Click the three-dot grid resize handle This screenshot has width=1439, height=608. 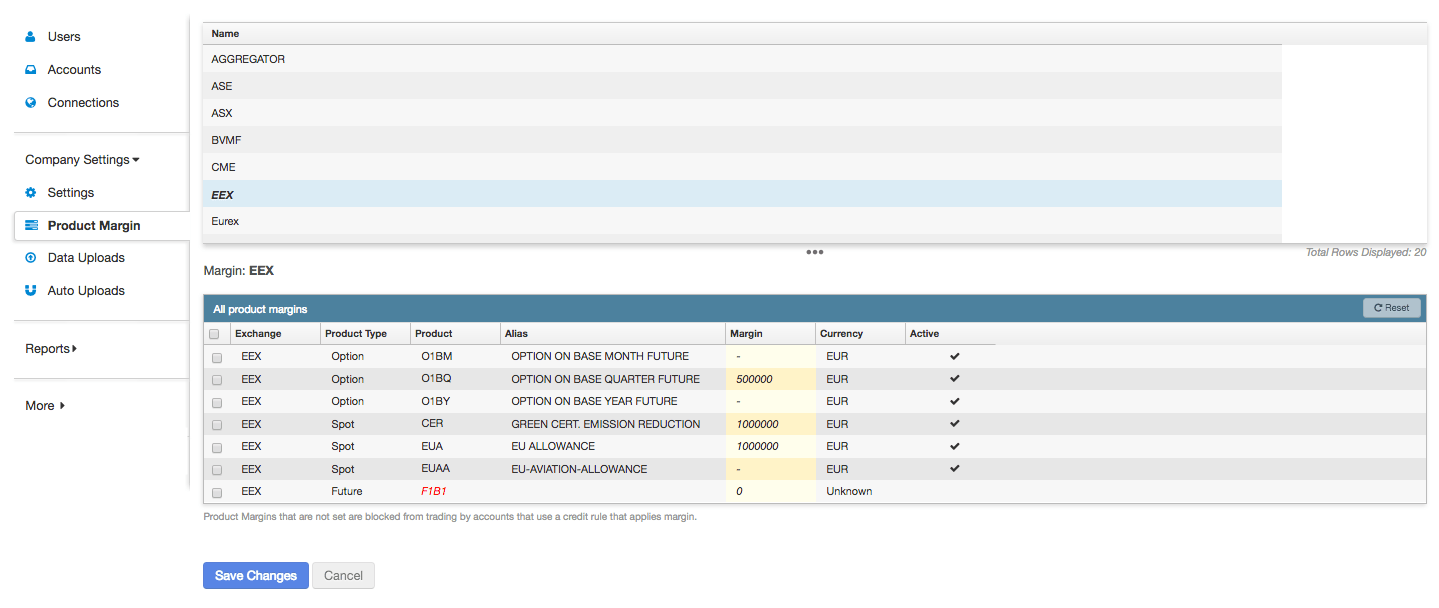(815, 252)
